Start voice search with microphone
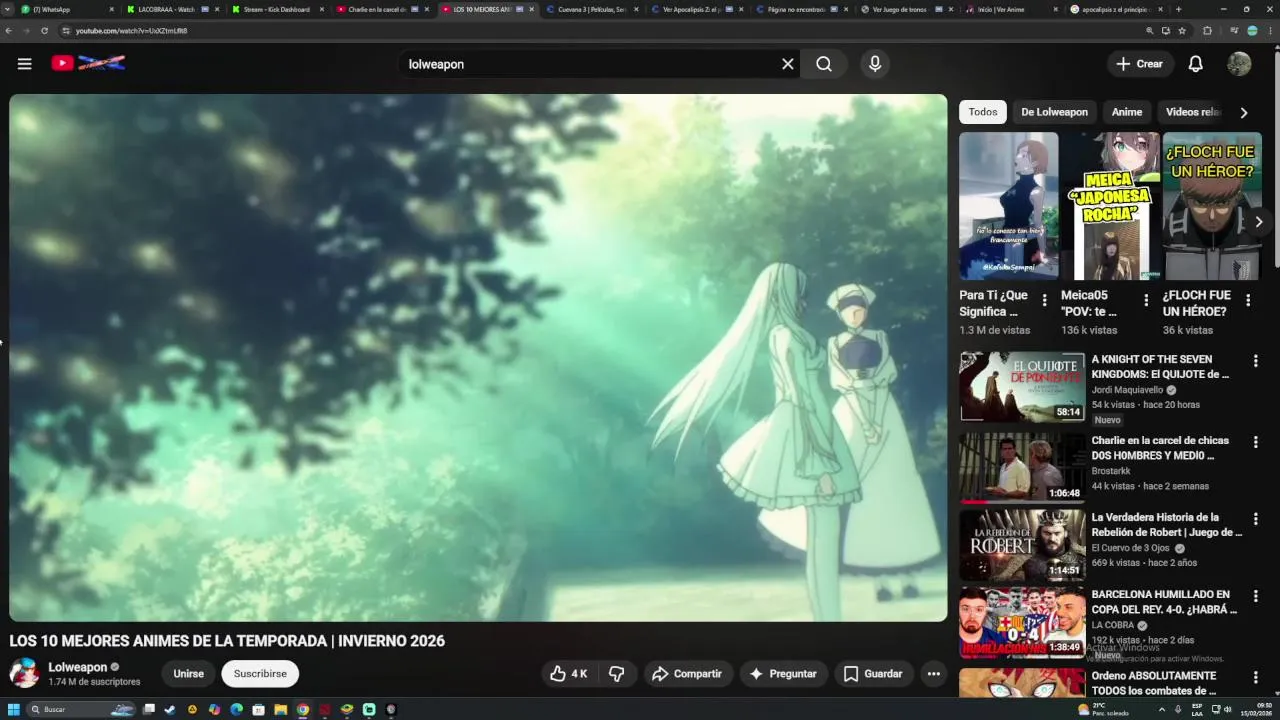 875,64
